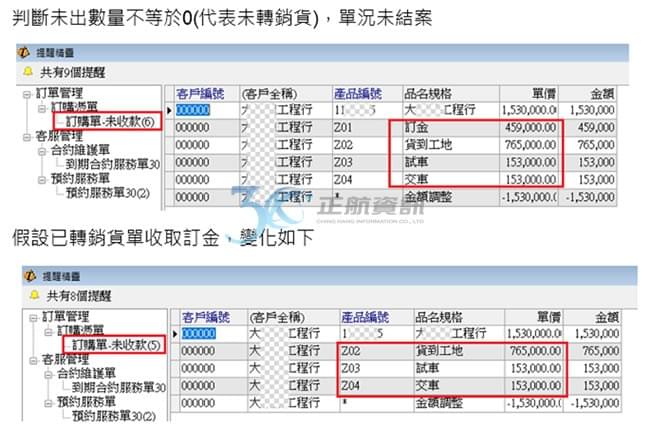The image size is (650, 430).
Task: Click the bell icon beside 共有8個提醒
Action: (x=34, y=295)
